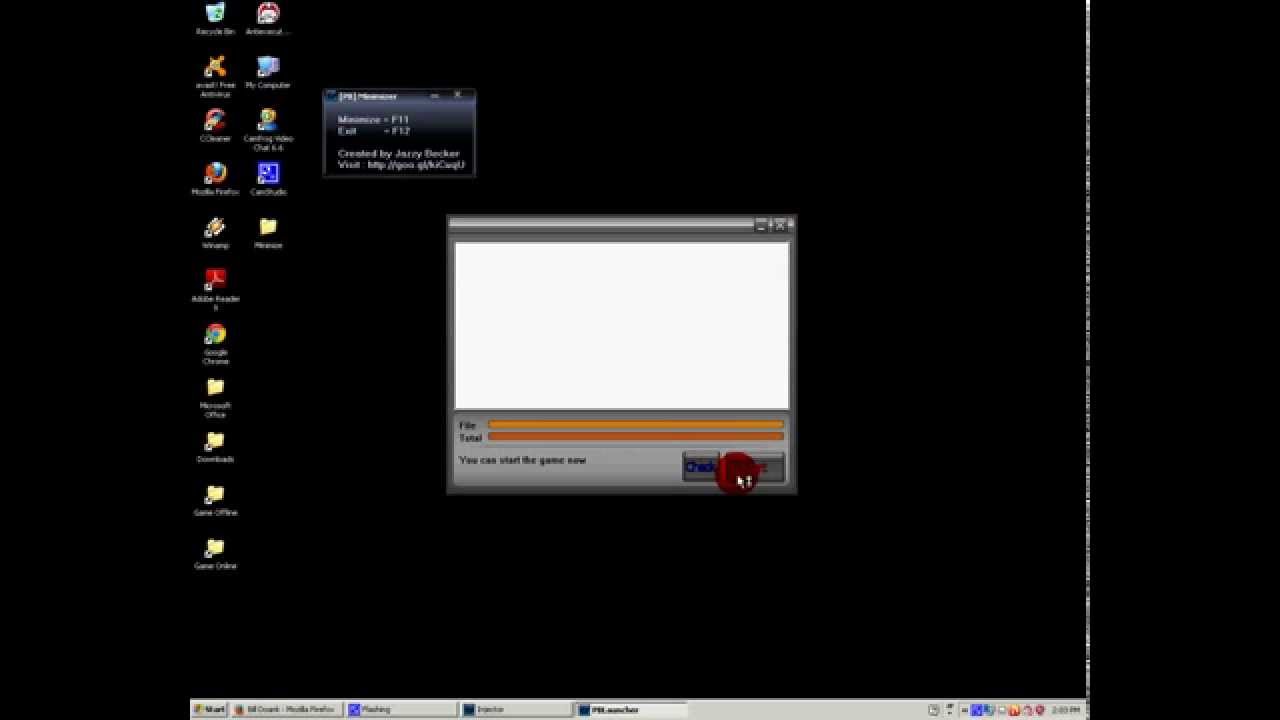This screenshot has width=1280, height=720.
Task: Open the My Computer desktop icon
Action: [x=268, y=73]
